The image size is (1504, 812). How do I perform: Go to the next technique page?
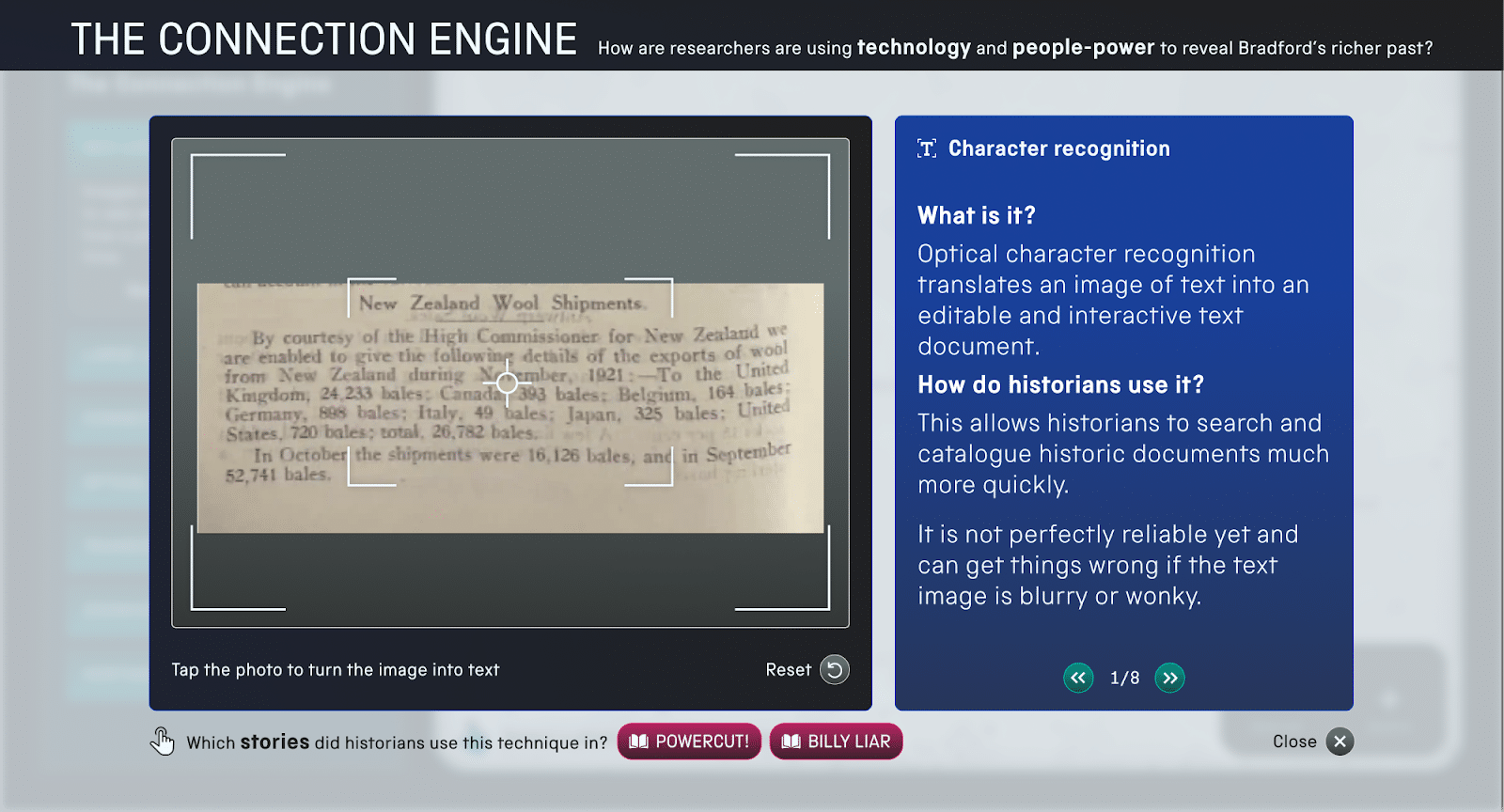[x=1169, y=678]
